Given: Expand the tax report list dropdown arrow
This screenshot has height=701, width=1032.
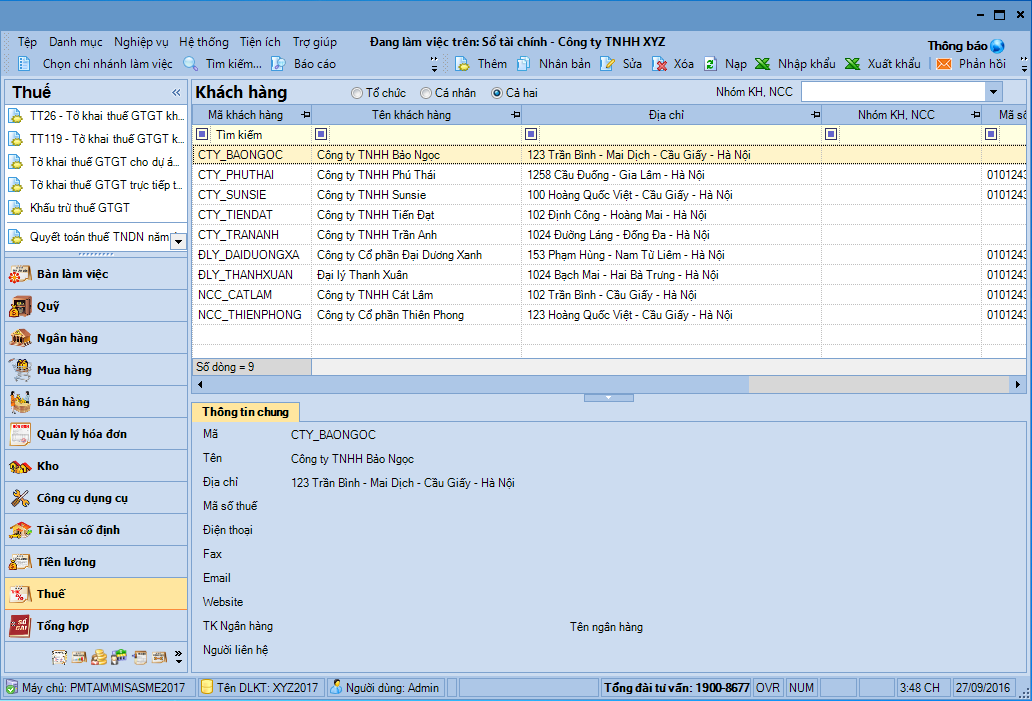Looking at the screenshot, I should [178, 240].
